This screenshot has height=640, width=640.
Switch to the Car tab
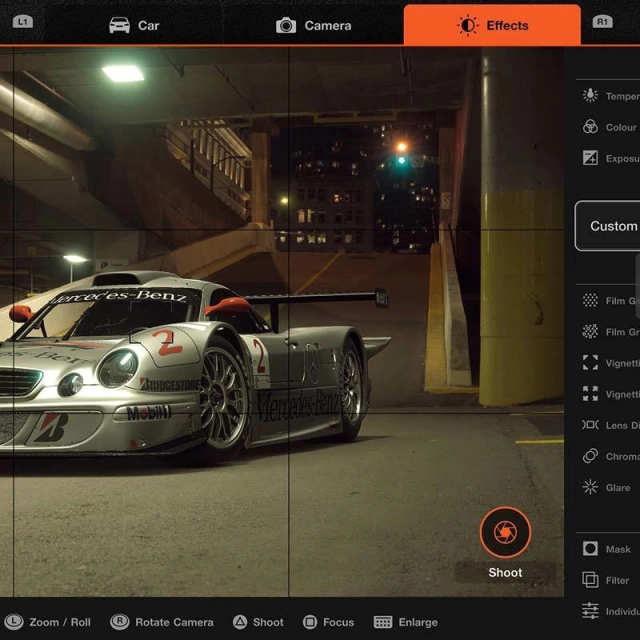[x=134, y=25]
